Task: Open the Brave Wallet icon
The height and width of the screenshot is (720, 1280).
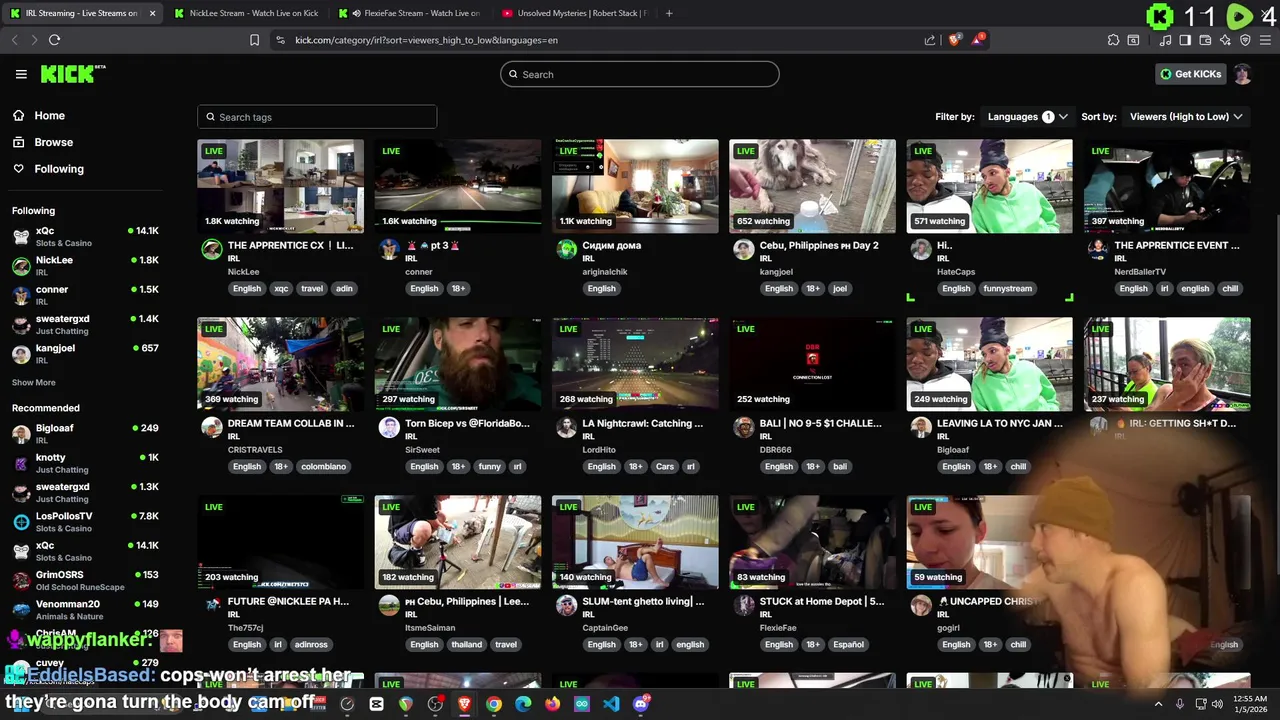Action: pyautogui.click(x=1205, y=40)
